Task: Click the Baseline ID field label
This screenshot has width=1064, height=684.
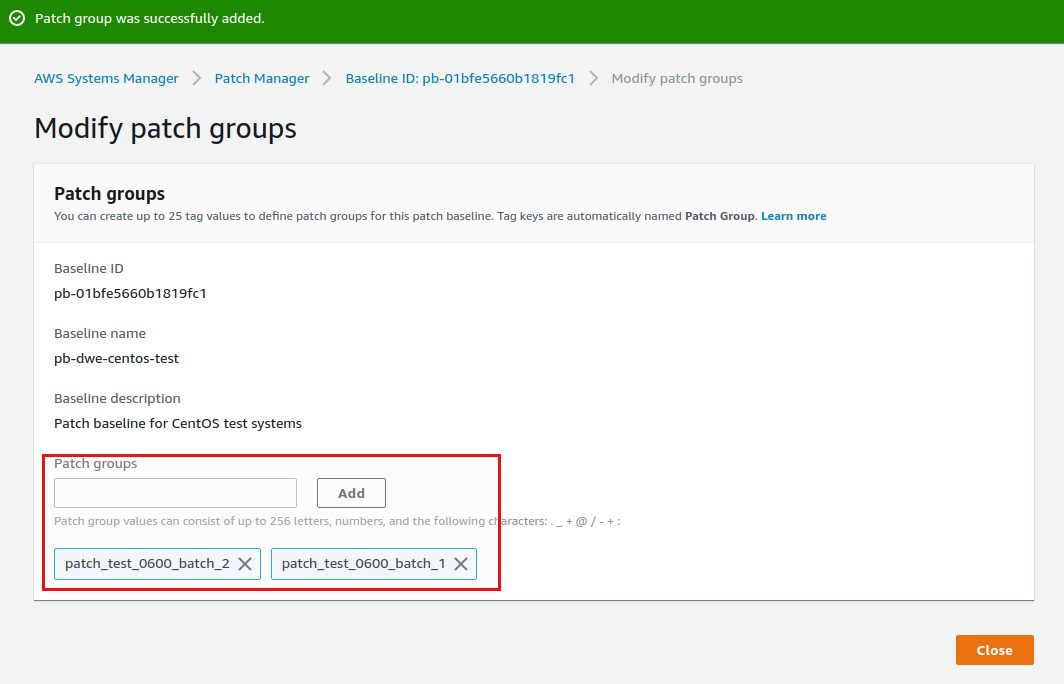Action: (x=89, y=269)
